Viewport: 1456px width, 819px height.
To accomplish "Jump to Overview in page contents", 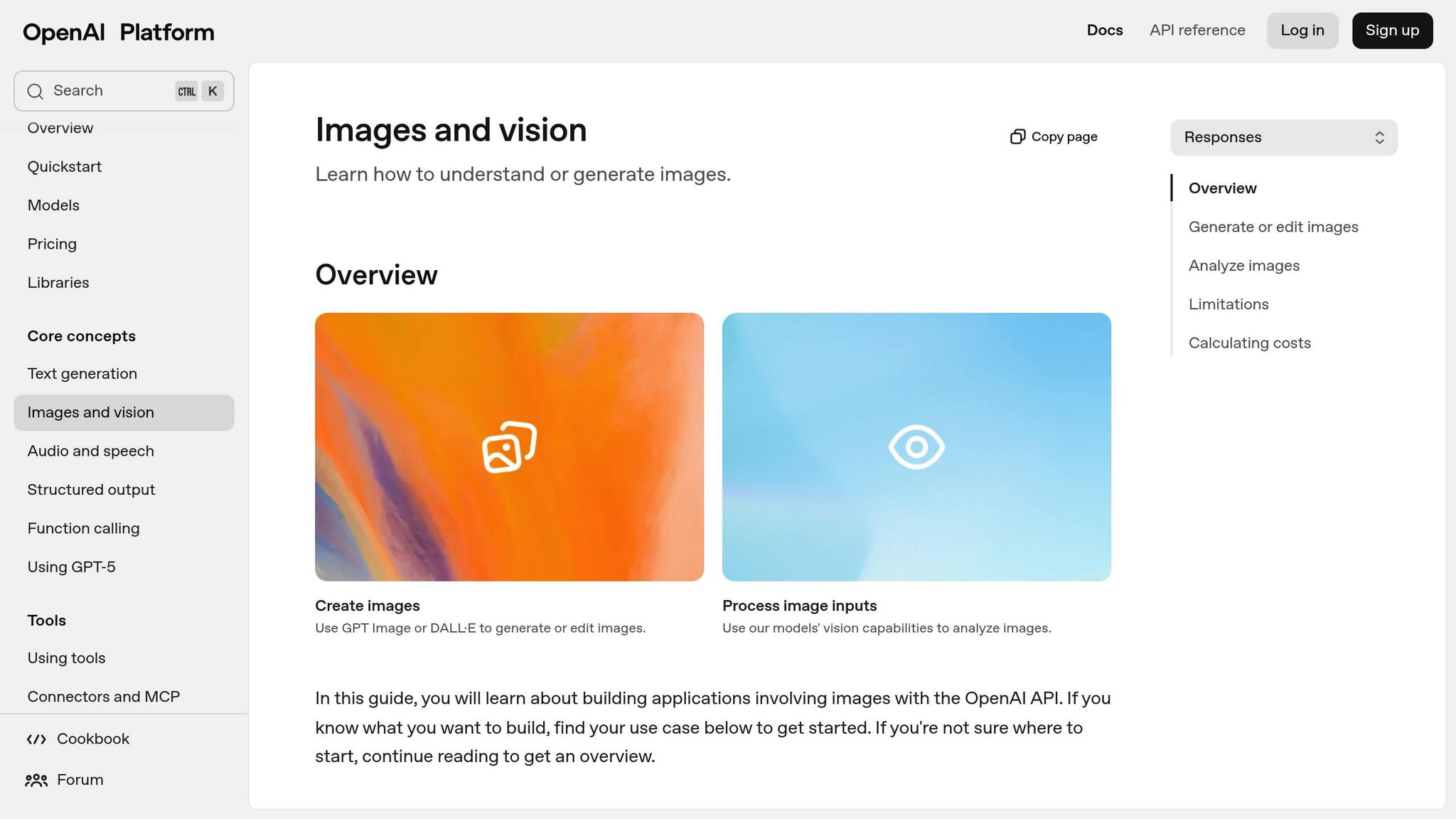I will [x=1223, y=188].
